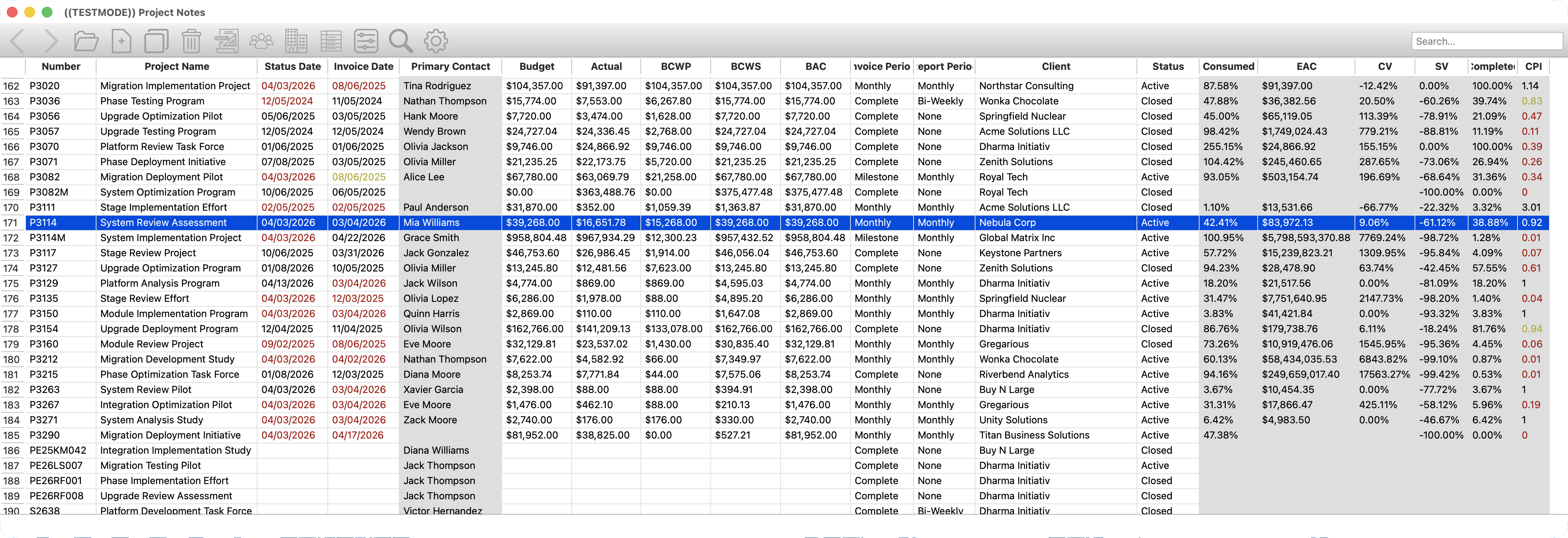Click the Actual column header
The image size is (1568, 538).
point(606,66)
